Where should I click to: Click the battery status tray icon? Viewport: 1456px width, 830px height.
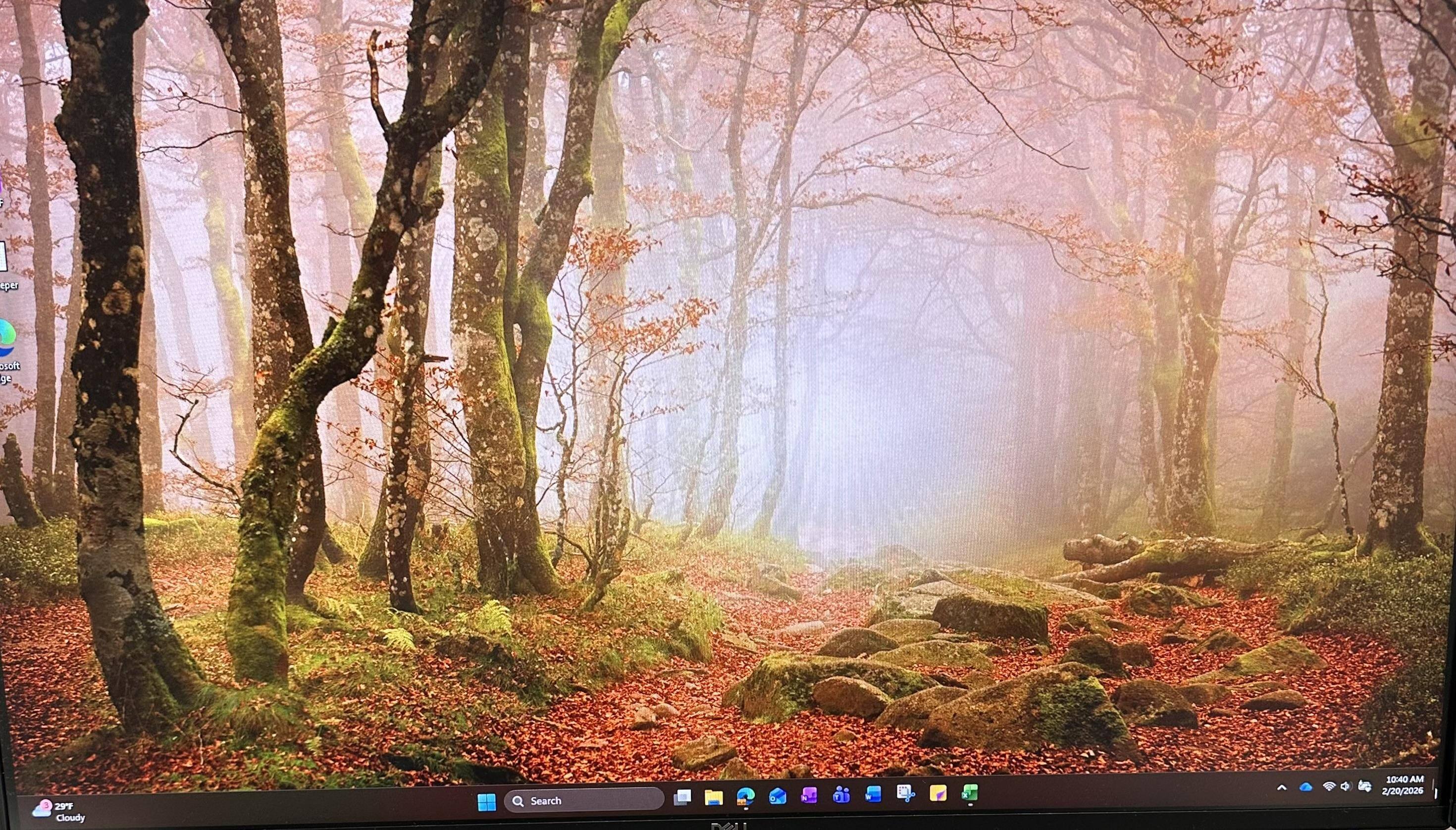coord(1364,786)
